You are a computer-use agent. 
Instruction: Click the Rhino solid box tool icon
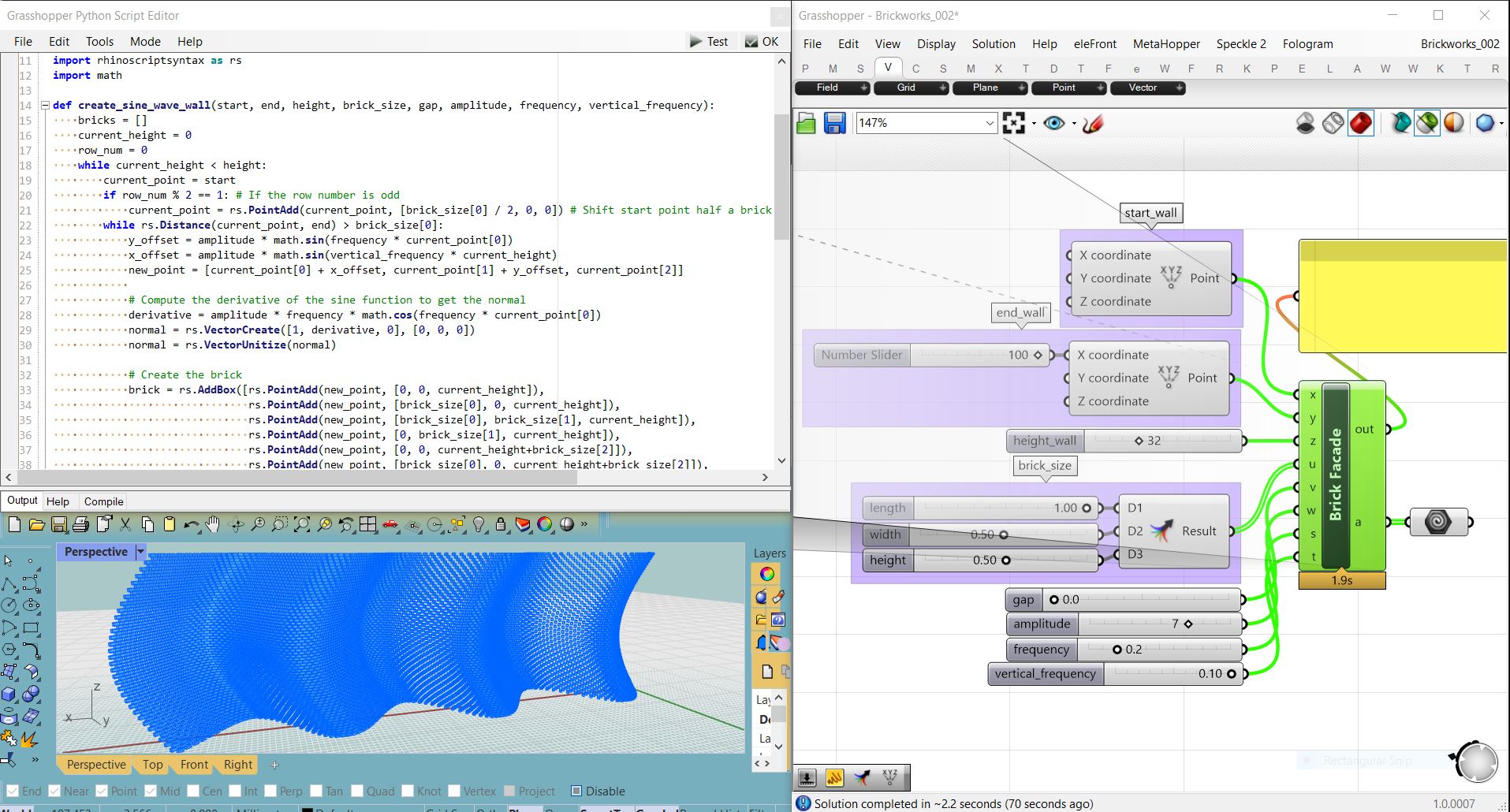point(9,695)
